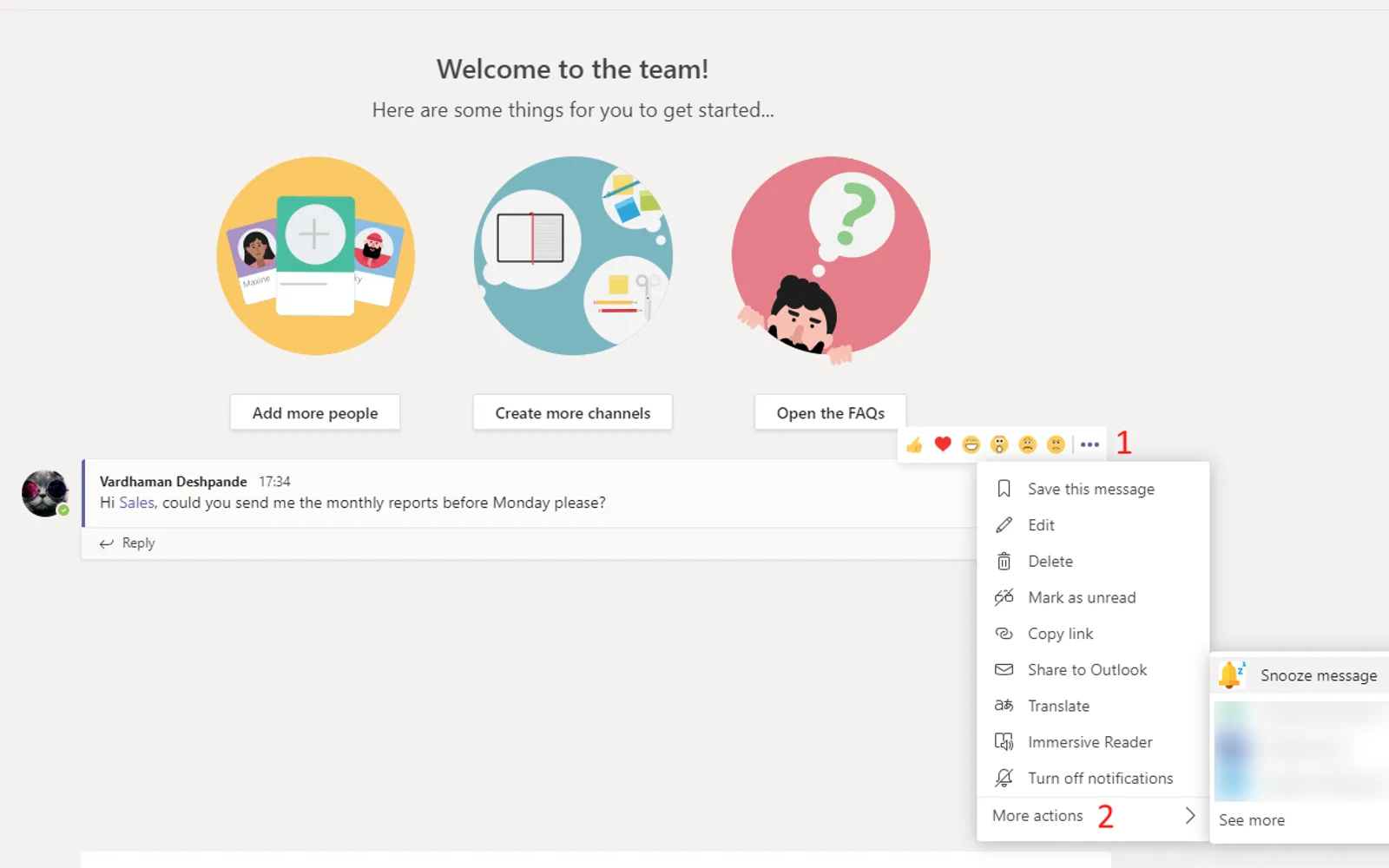Click the channels notebook illustration circle
The width and height of the screenshot is (1389, 868).
(573, 256)
